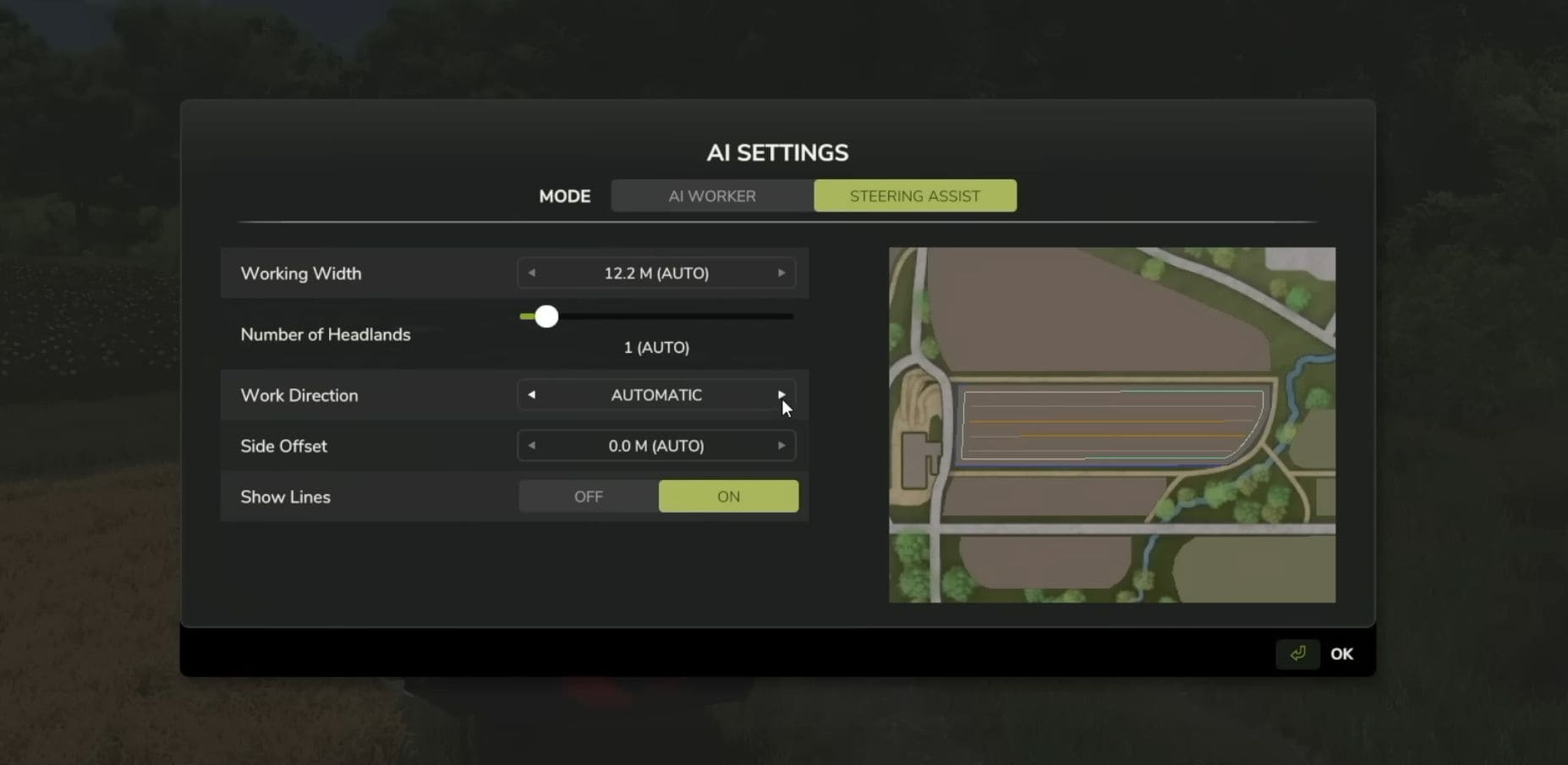Click left arrow of Working Width

click(x=531, y=273)
